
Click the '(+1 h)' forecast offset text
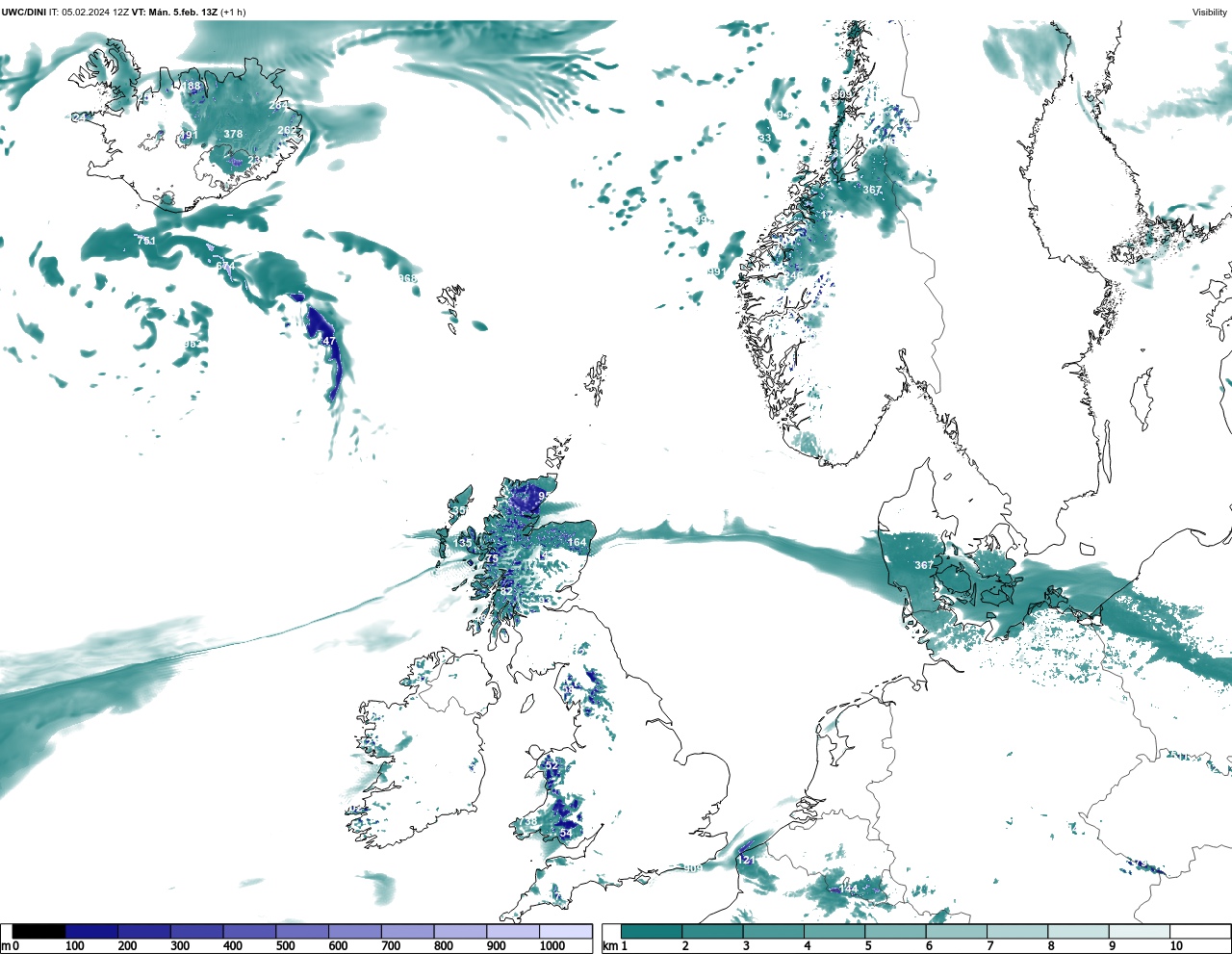tap(233, 13)
